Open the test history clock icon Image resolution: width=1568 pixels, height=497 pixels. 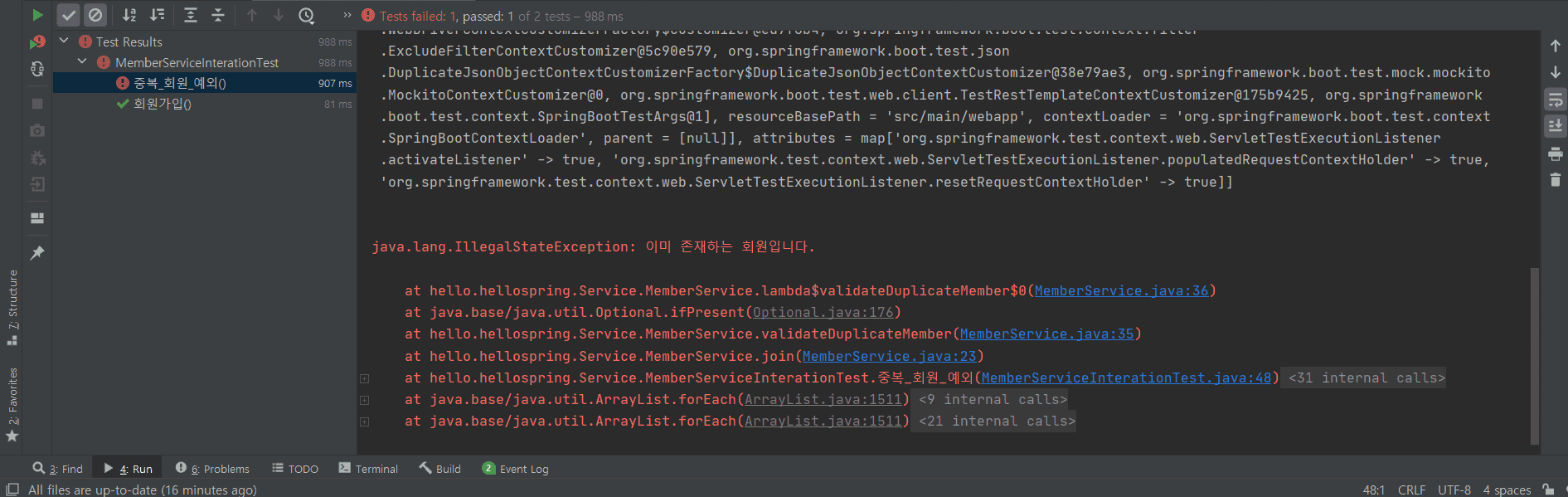click(x=307, y=15)
